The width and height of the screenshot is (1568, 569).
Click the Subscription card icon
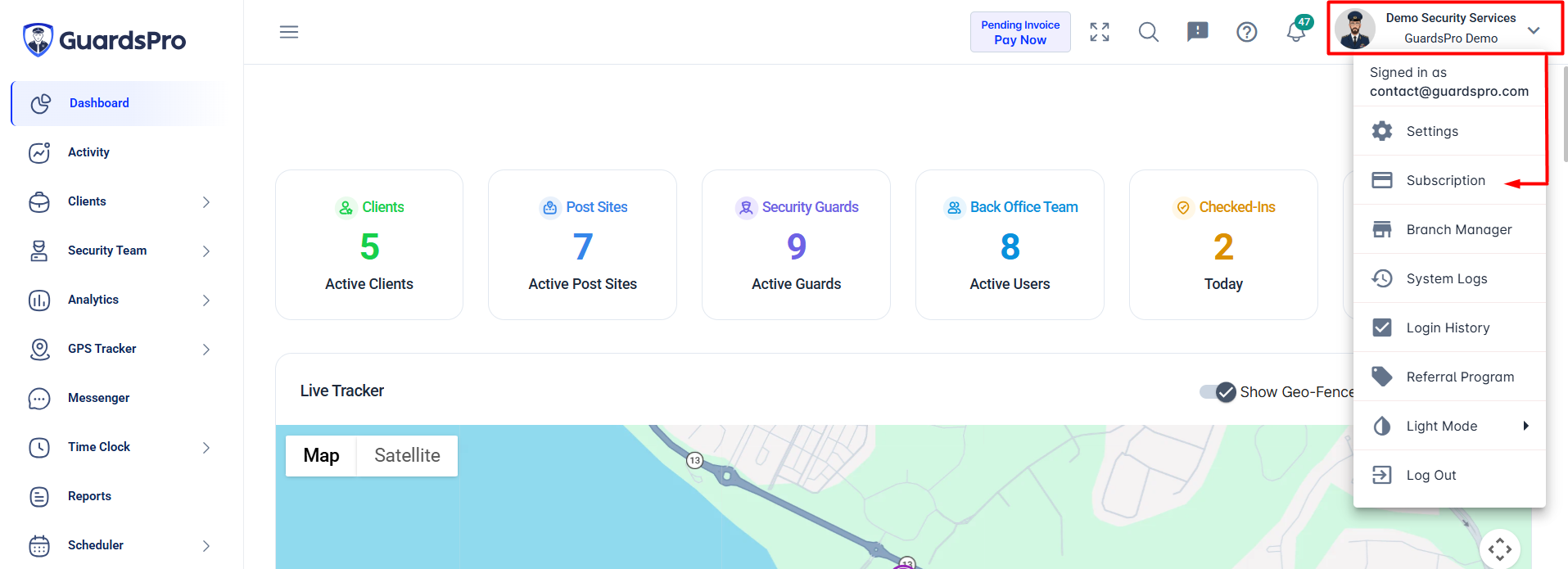tap(1382, 180)
